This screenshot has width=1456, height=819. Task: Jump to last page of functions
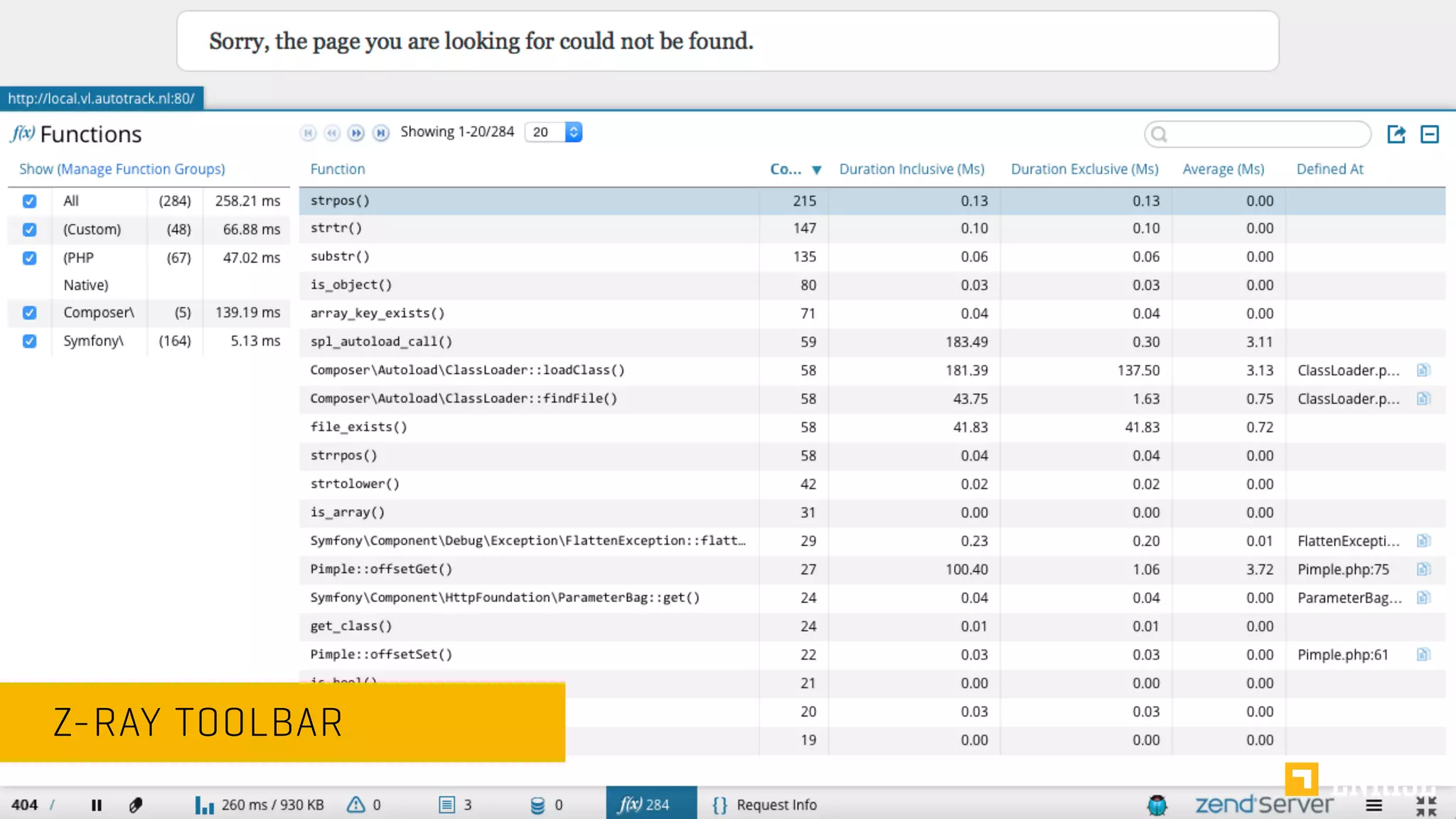click(x=381, y=133)
